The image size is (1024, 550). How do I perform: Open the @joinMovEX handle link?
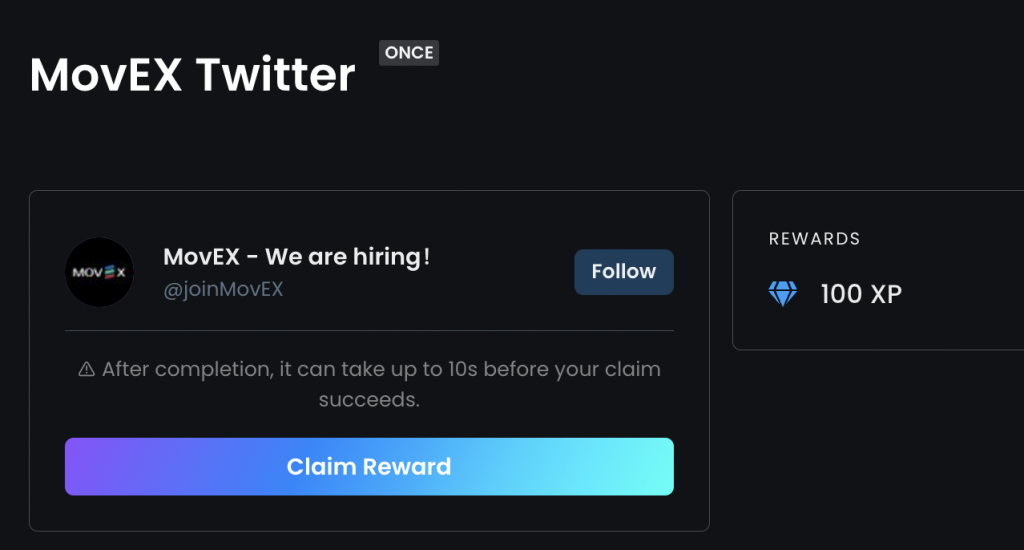tap(223, 289)
